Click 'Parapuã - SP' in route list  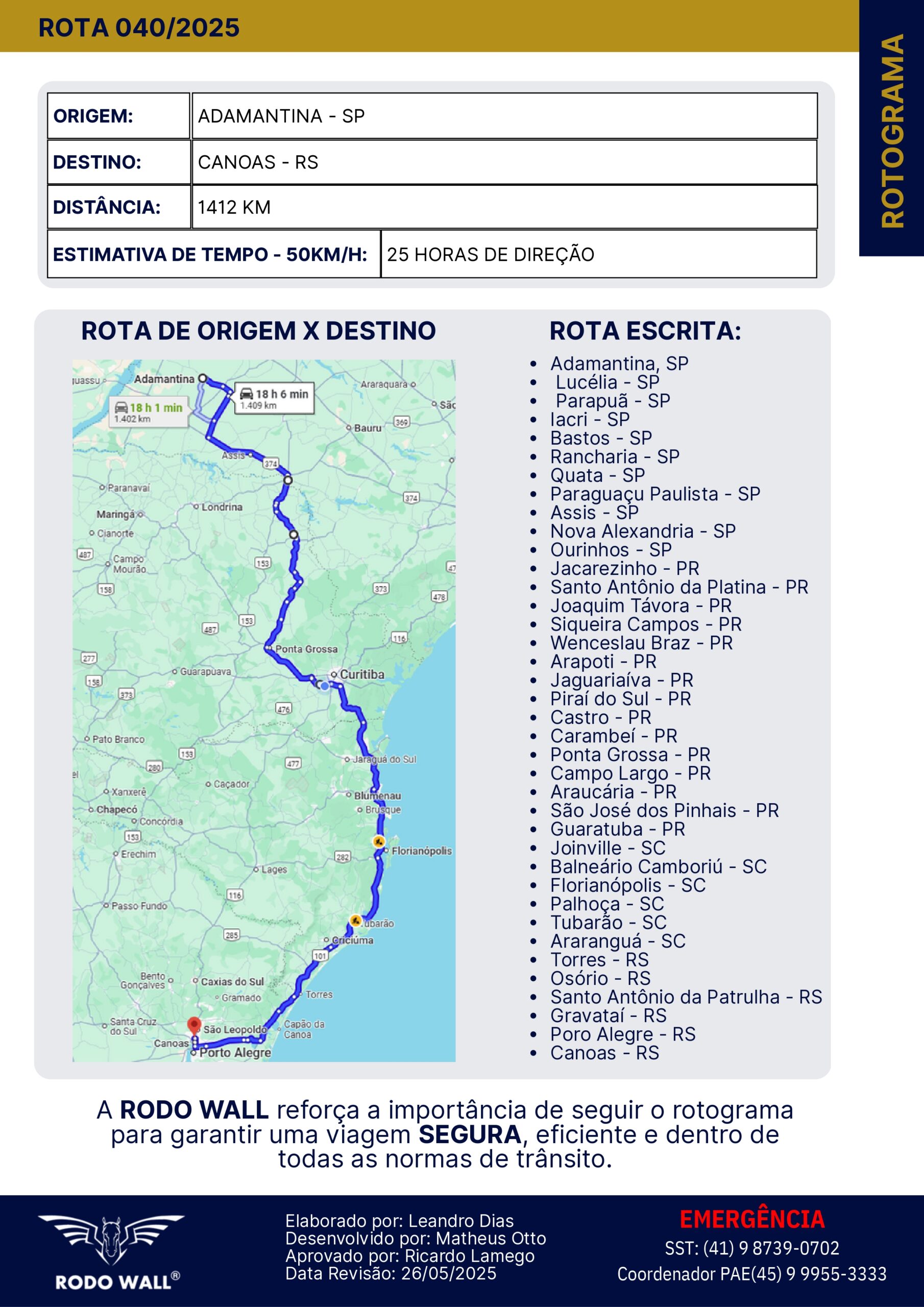coord(613,401)
